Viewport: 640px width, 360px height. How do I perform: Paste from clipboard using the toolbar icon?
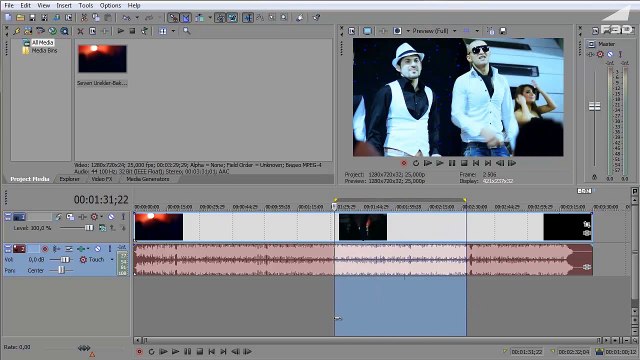108,18
